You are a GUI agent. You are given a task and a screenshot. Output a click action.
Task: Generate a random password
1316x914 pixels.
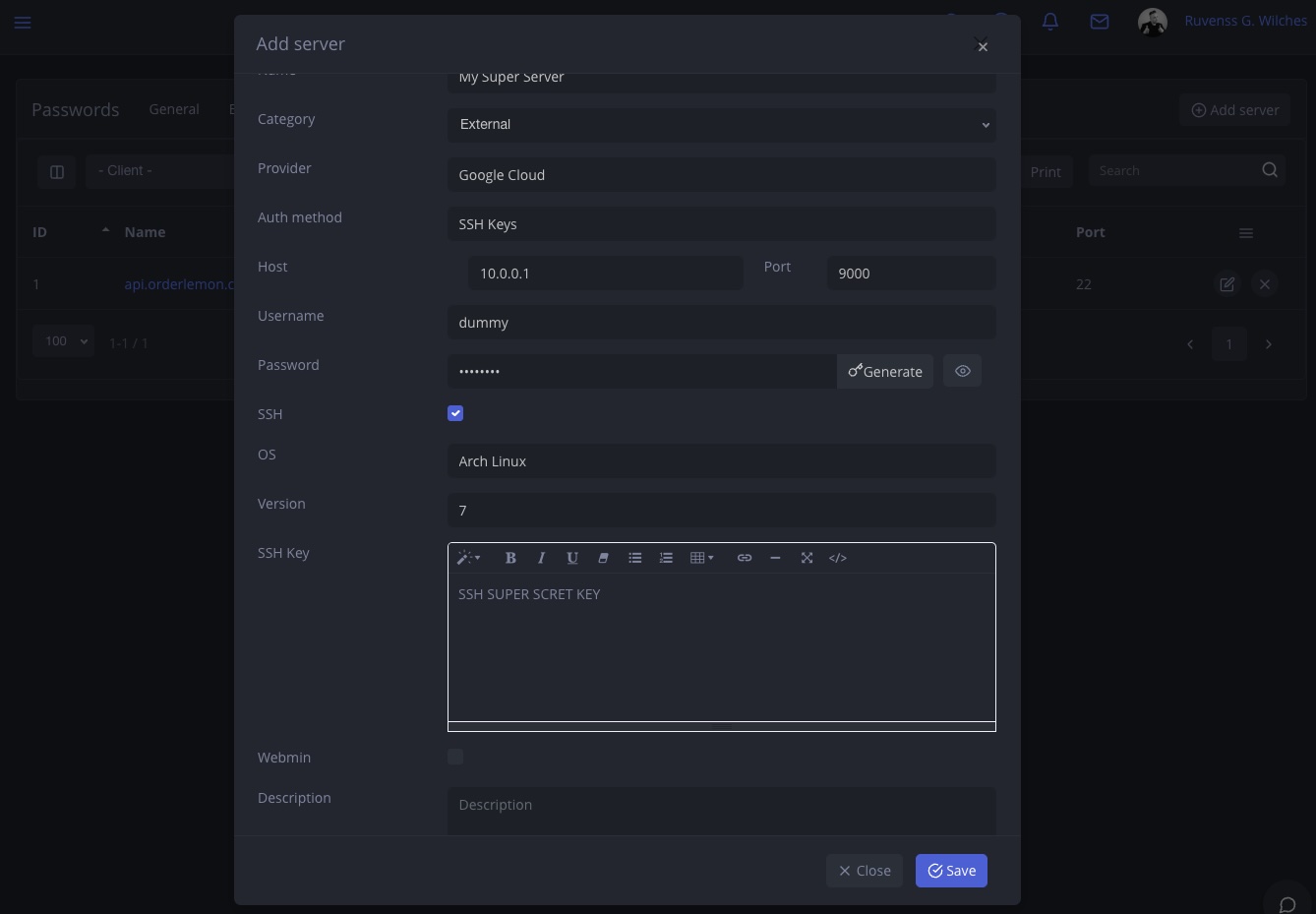pyautogui.click(x=884, y=371)
